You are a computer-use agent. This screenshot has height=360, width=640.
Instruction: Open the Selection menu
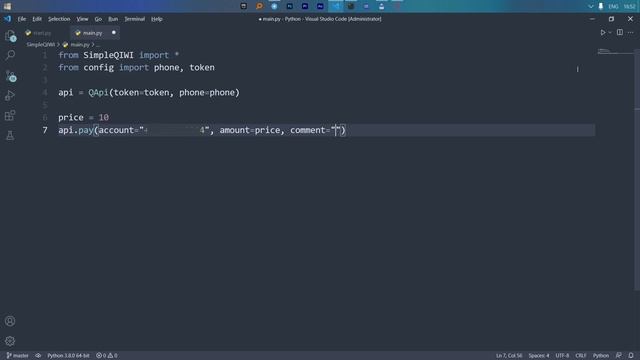59,19
